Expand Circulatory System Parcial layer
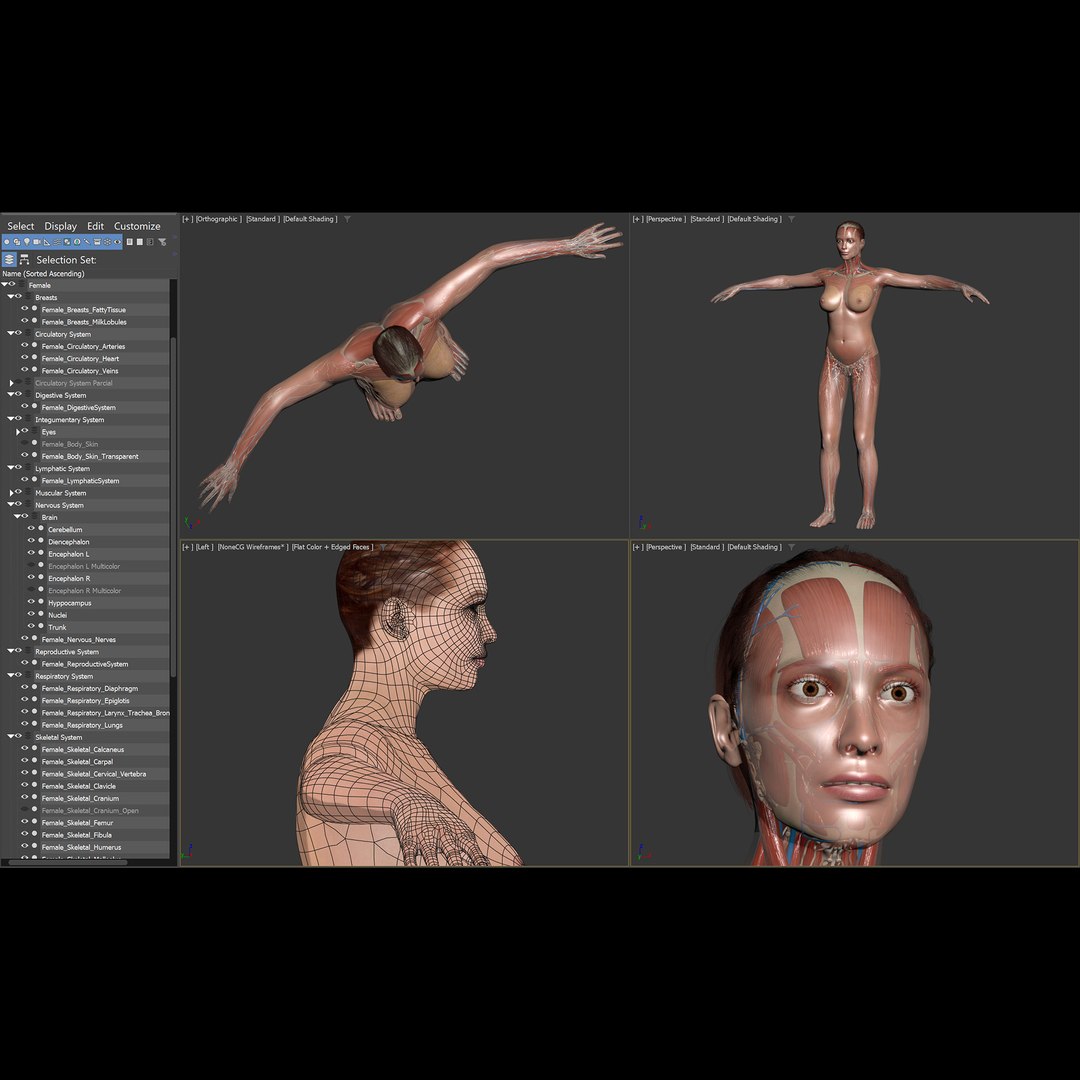 [x=11, y=383]
